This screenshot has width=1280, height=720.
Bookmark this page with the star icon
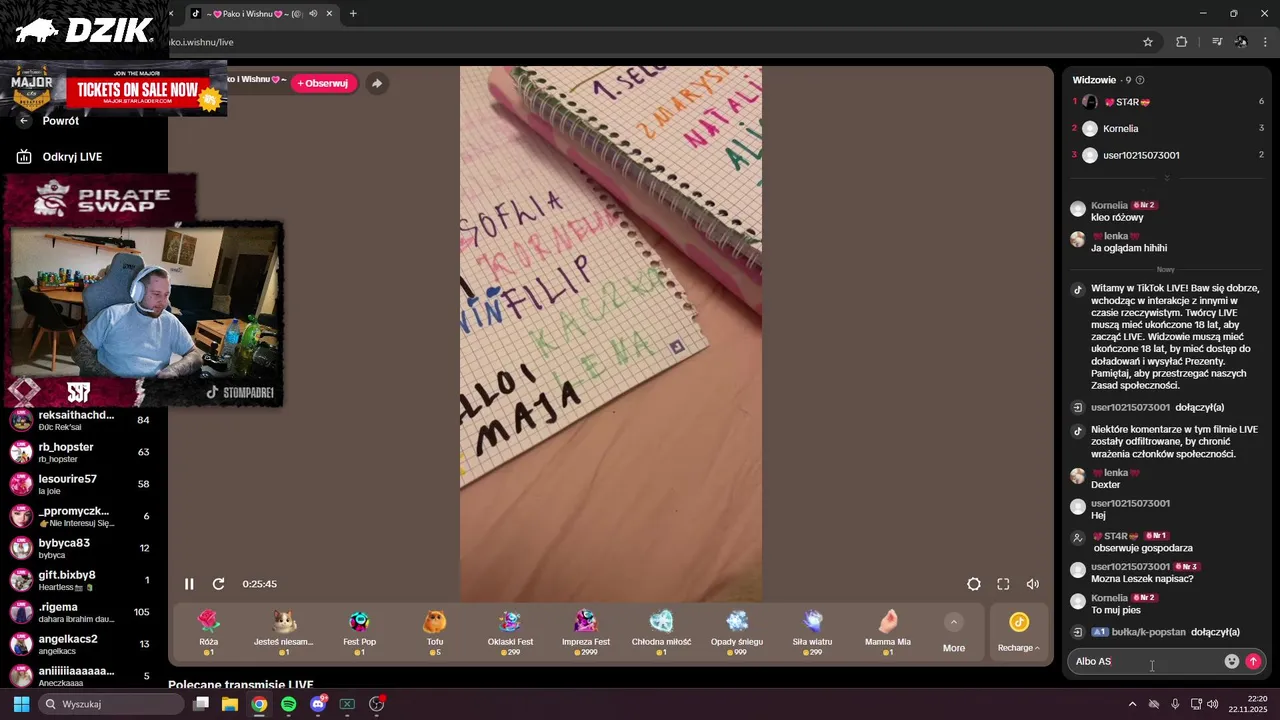click(1148, 42)
